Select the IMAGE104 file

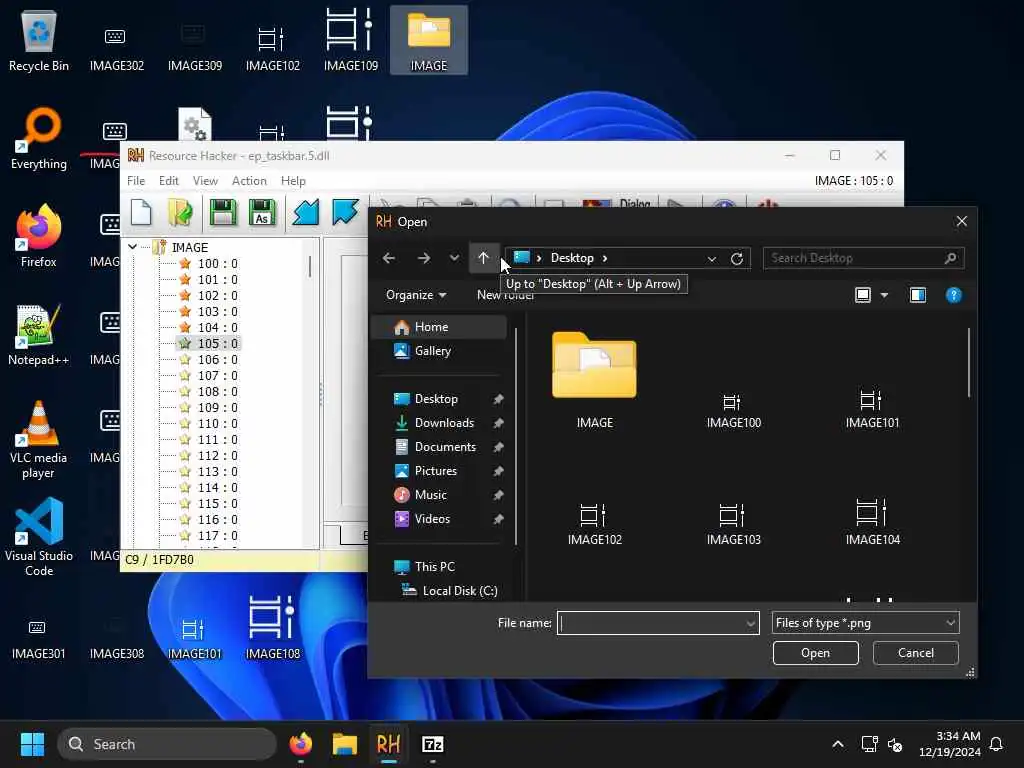point(872,522)
